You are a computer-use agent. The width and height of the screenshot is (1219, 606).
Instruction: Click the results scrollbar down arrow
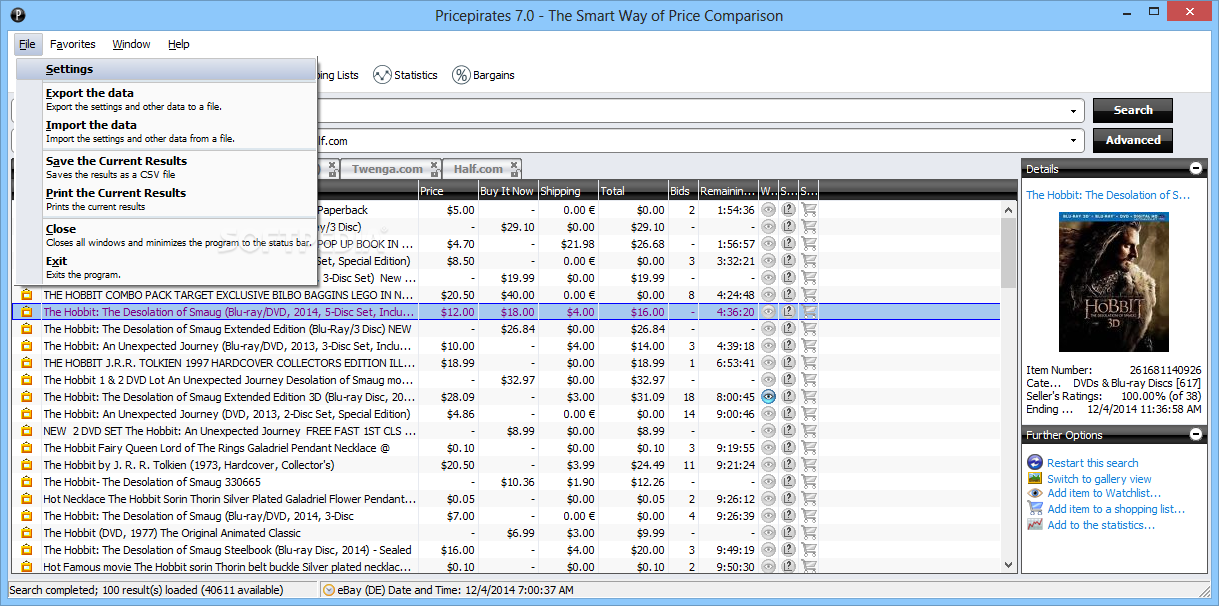pos(1008,566)
